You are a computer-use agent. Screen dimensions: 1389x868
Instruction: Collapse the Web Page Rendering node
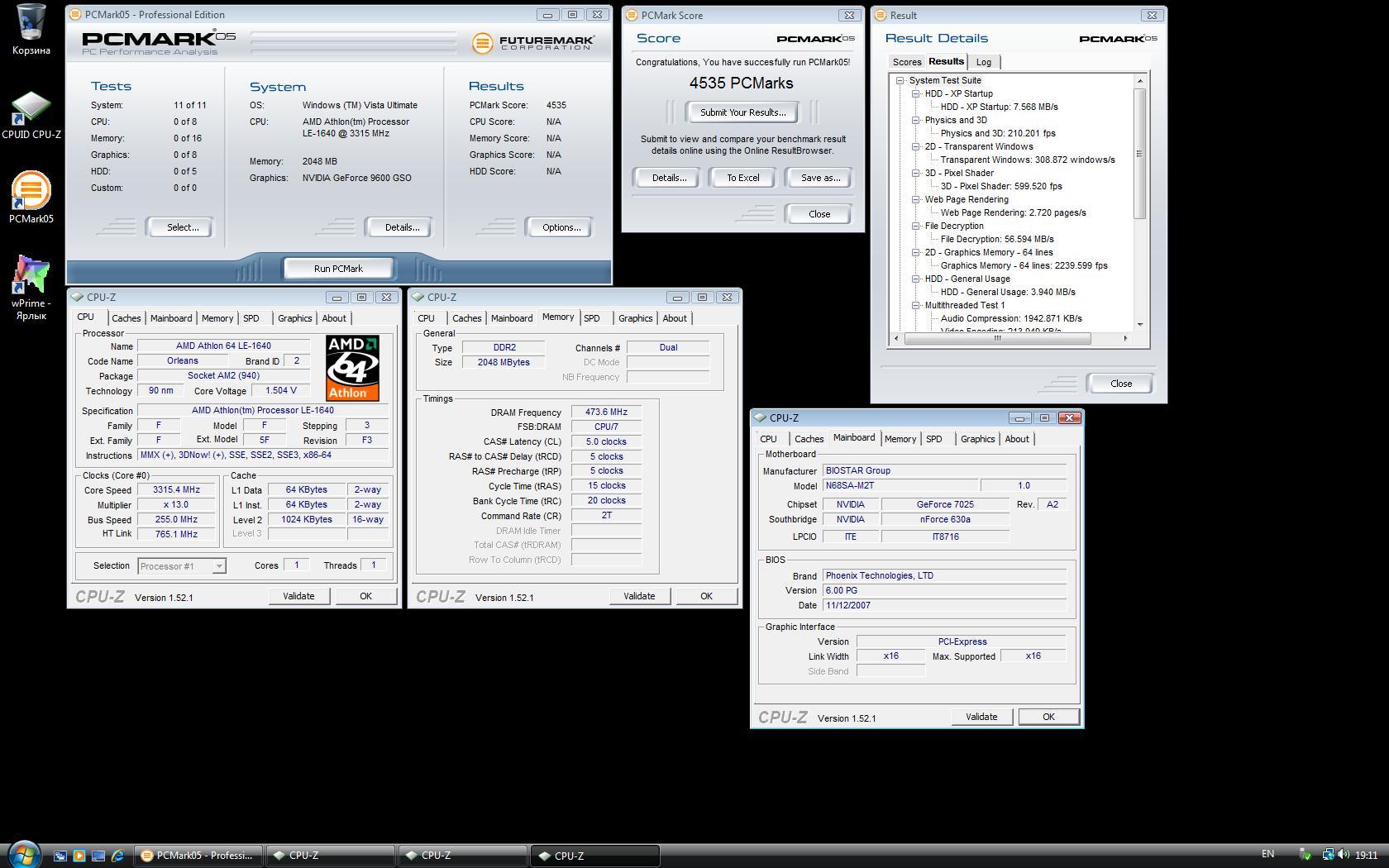coord(915,199)
